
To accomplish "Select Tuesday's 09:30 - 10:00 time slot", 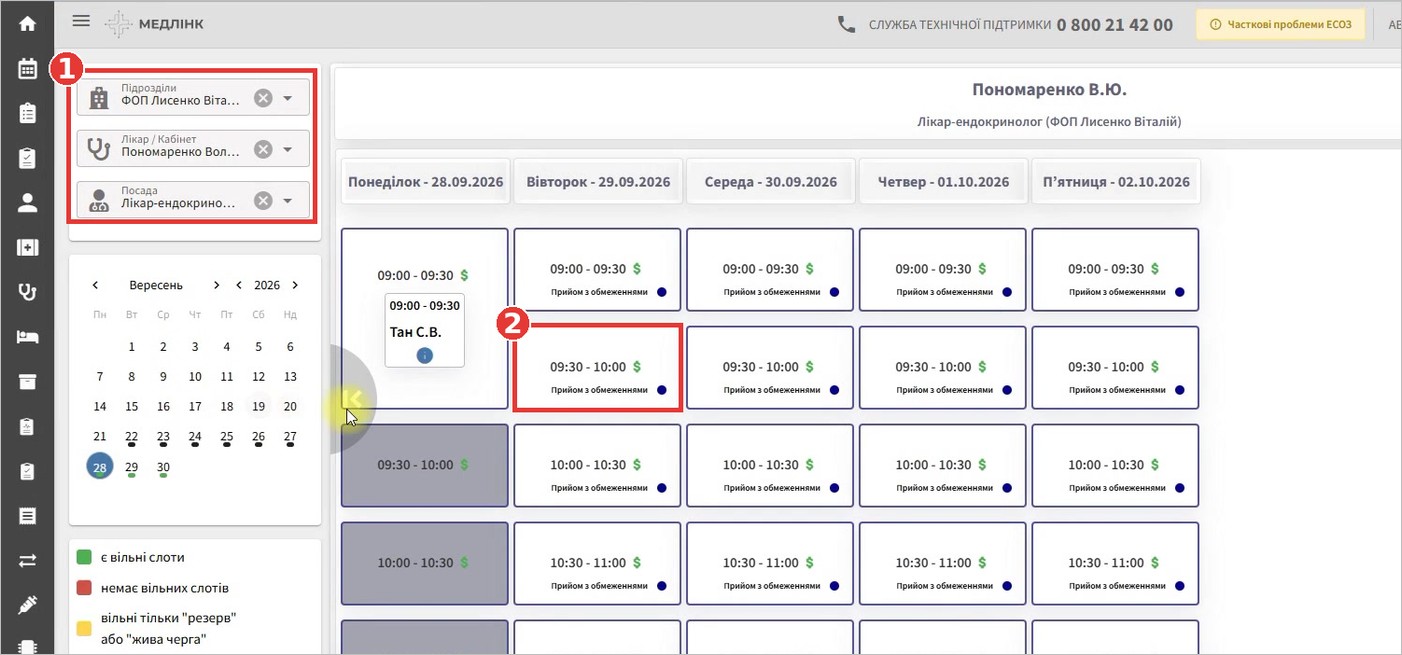I will [597, 367].
